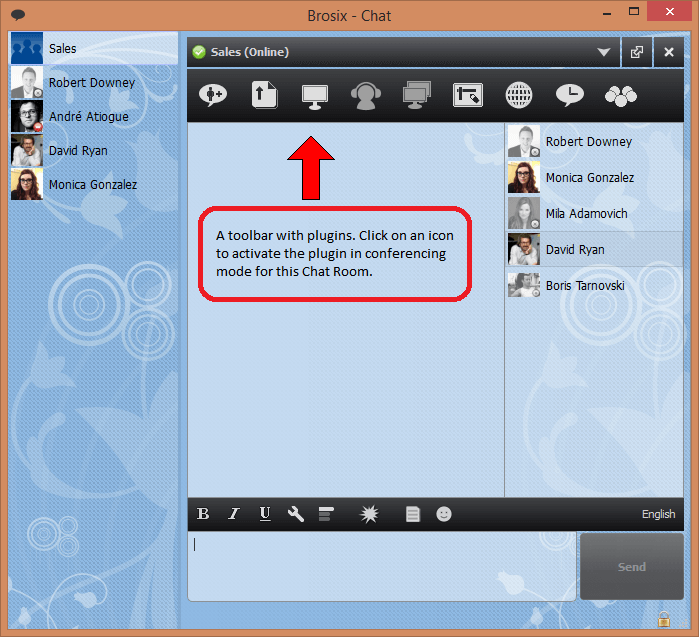Image resolution: width=699 pixels, height=637 pixels.
Task: Pop out the chat window
Action: pos(637,52)
